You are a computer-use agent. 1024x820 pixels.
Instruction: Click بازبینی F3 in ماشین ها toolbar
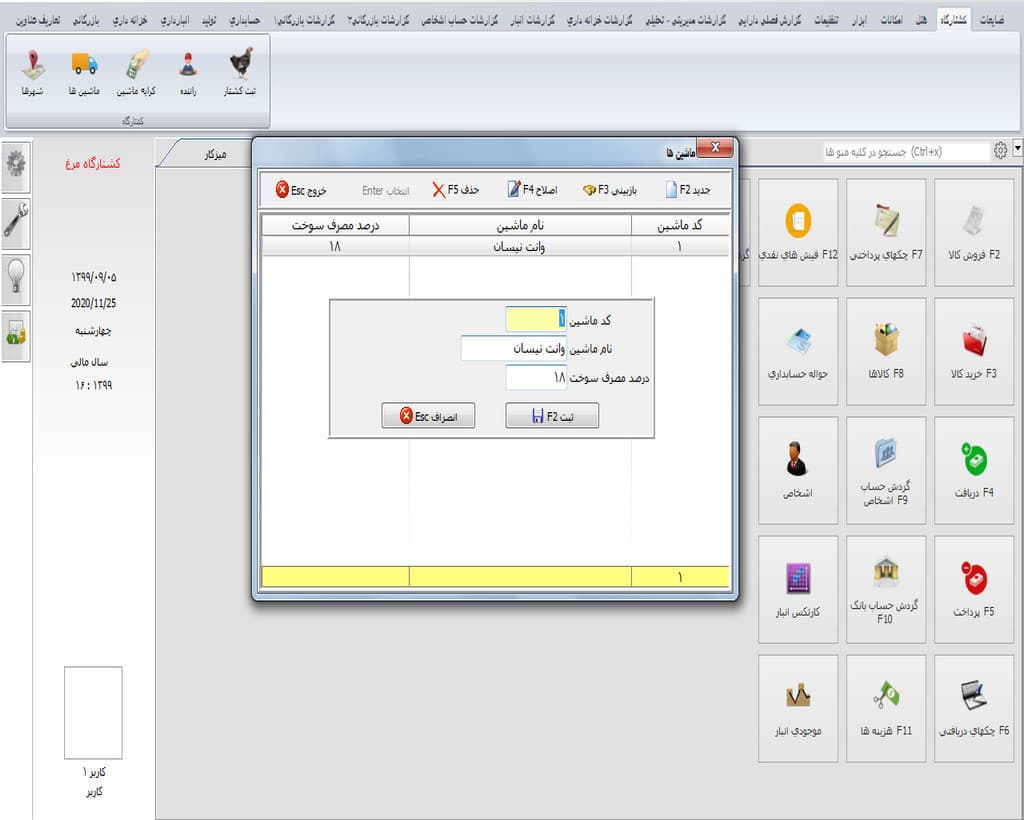[x=610, y=189]
